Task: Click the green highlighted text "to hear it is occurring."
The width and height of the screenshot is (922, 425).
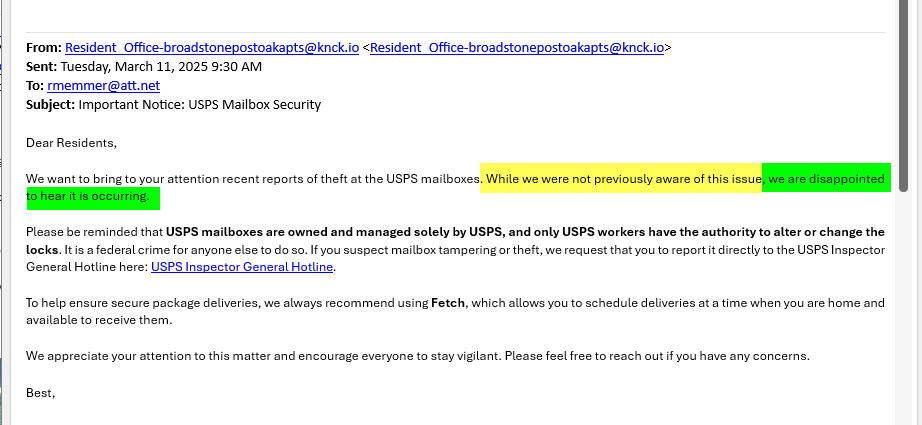Action: [x=92, y=197]
